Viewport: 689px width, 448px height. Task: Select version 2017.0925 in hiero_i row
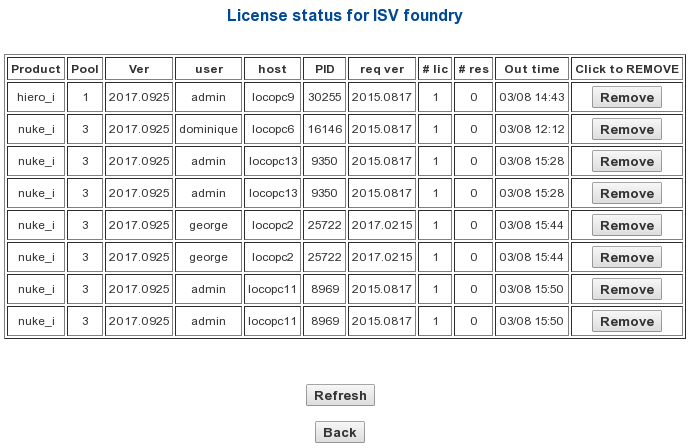click(x=139, y=97)
